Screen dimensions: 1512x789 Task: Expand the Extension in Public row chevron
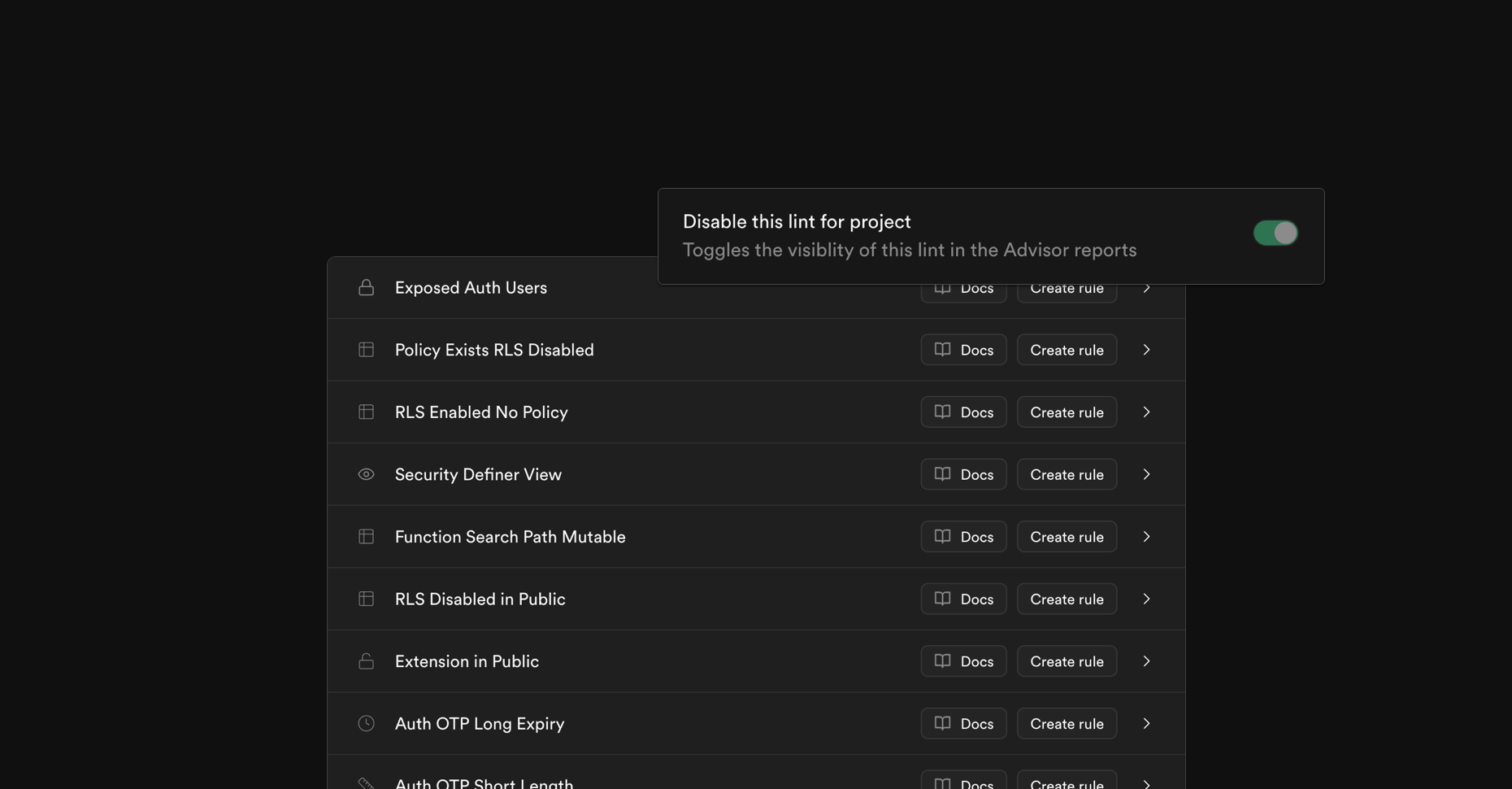click(1146, 661)
